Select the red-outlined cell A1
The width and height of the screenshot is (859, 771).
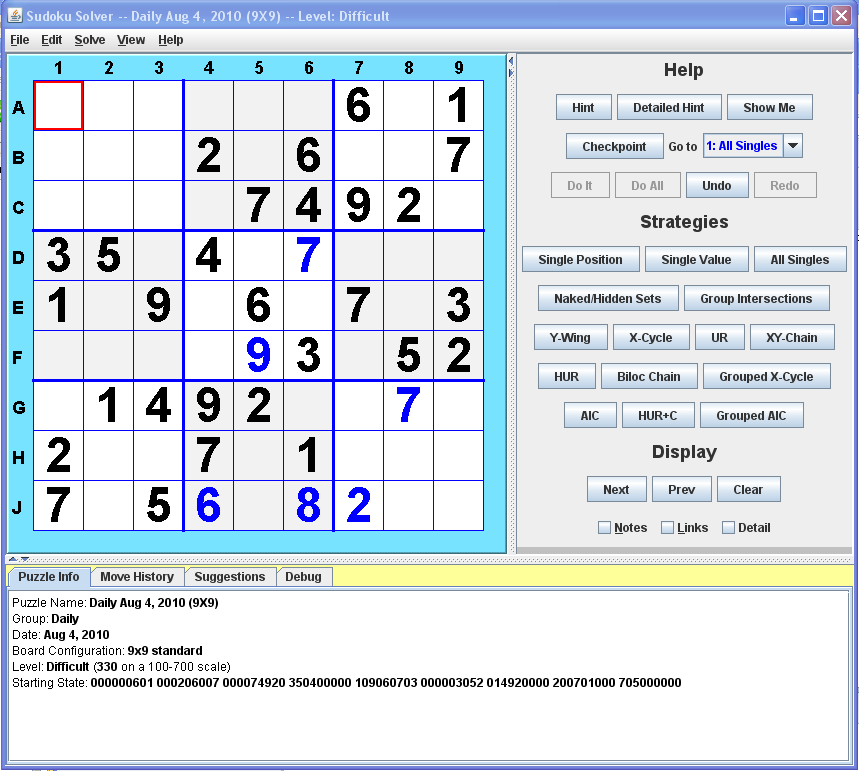tap(59, 106)
